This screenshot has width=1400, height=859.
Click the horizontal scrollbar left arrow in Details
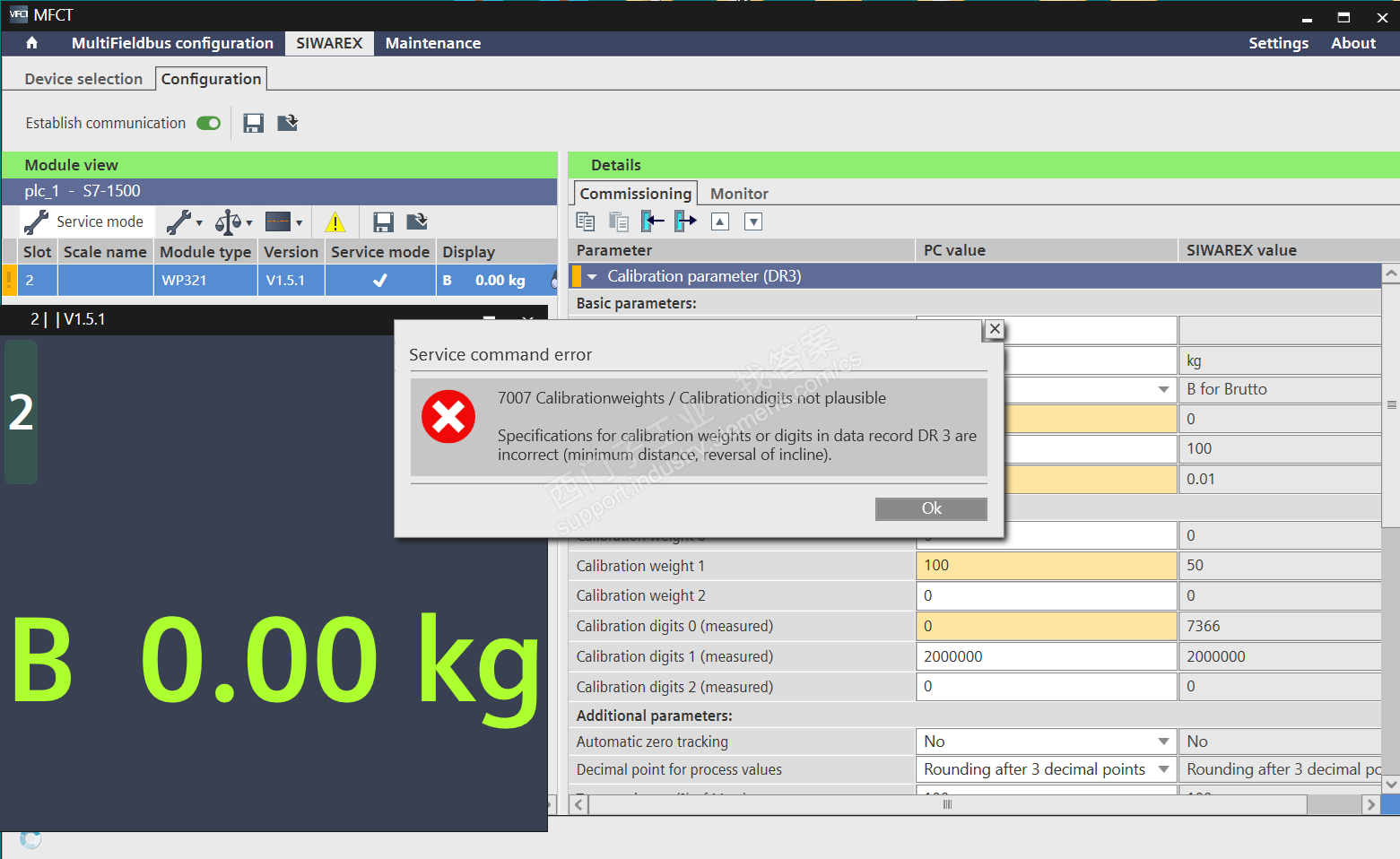click(x=579, y=804)
